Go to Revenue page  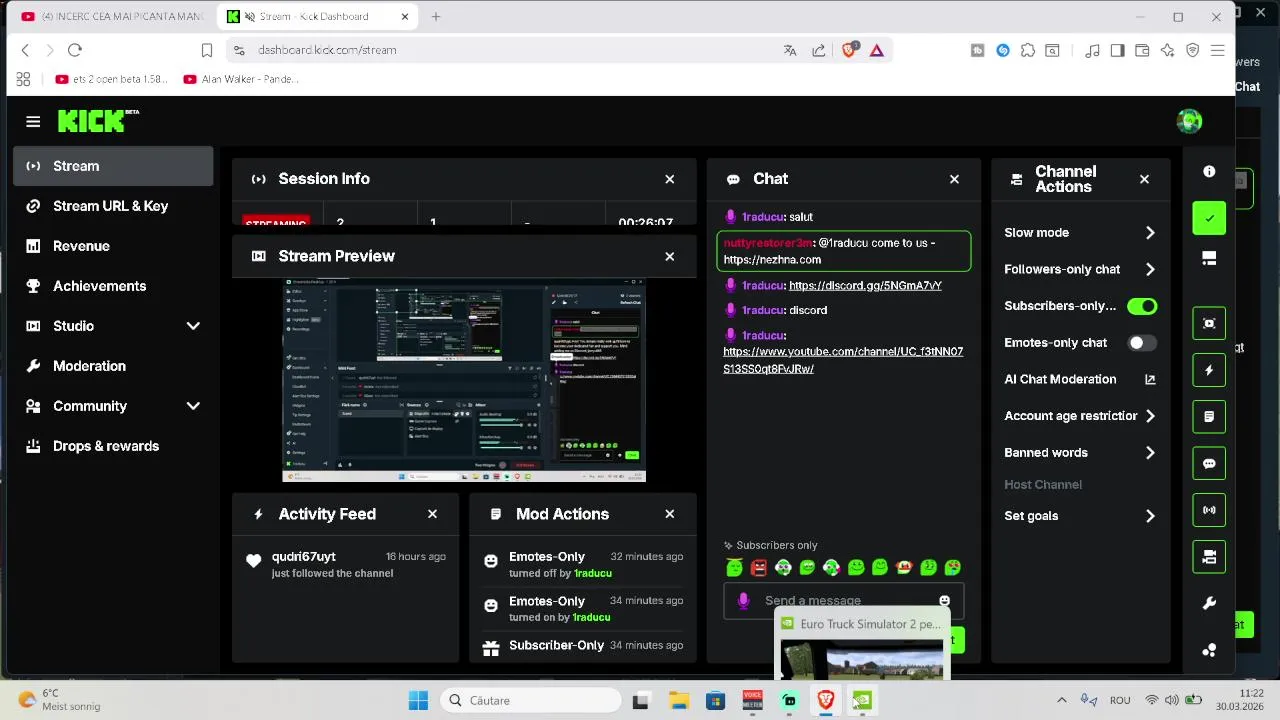[113, 246]
